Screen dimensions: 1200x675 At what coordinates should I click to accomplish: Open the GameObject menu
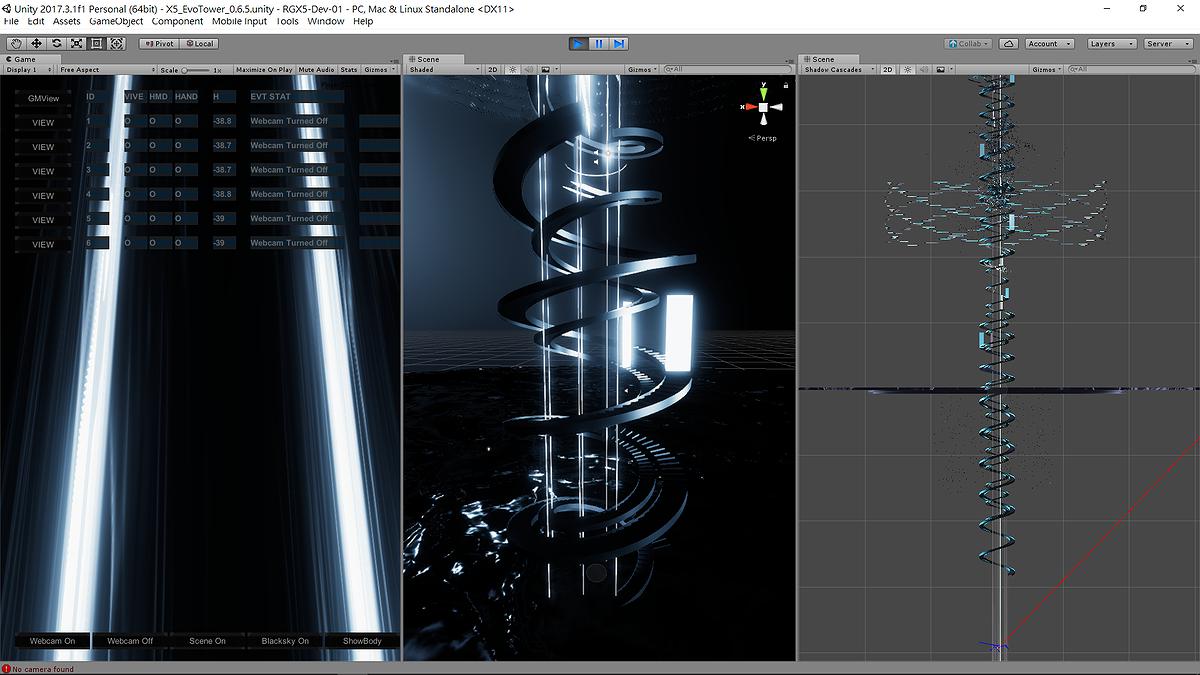116,21
